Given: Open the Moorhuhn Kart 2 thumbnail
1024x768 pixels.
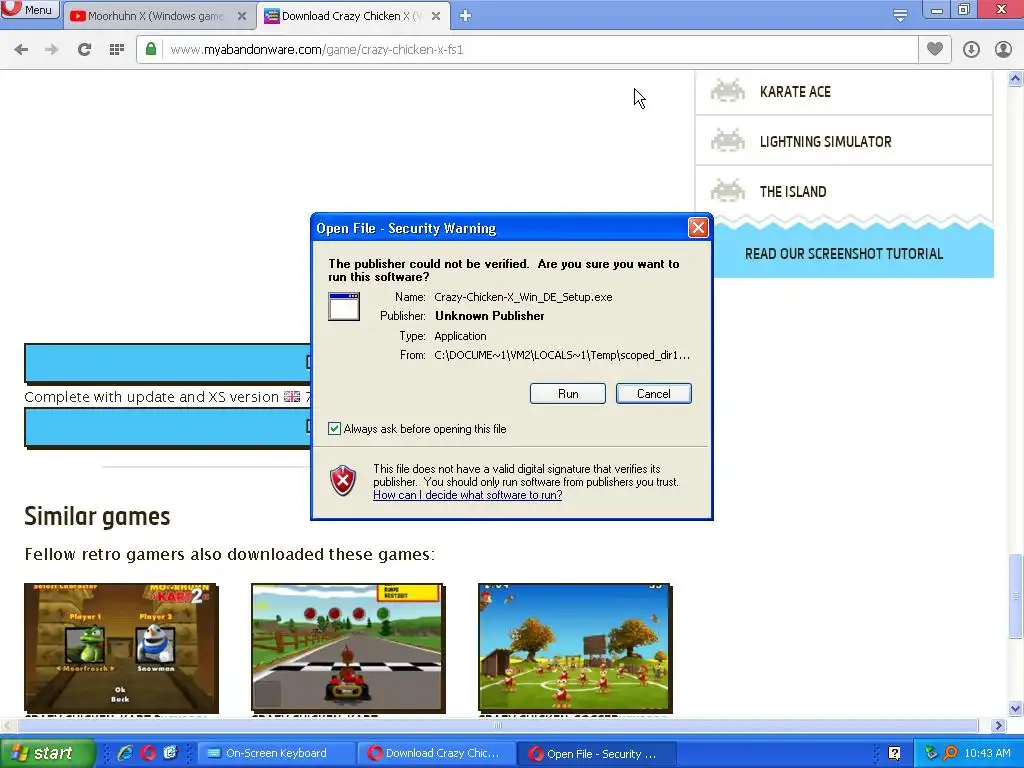Looking at the screenshot, I should coord(121,648).
